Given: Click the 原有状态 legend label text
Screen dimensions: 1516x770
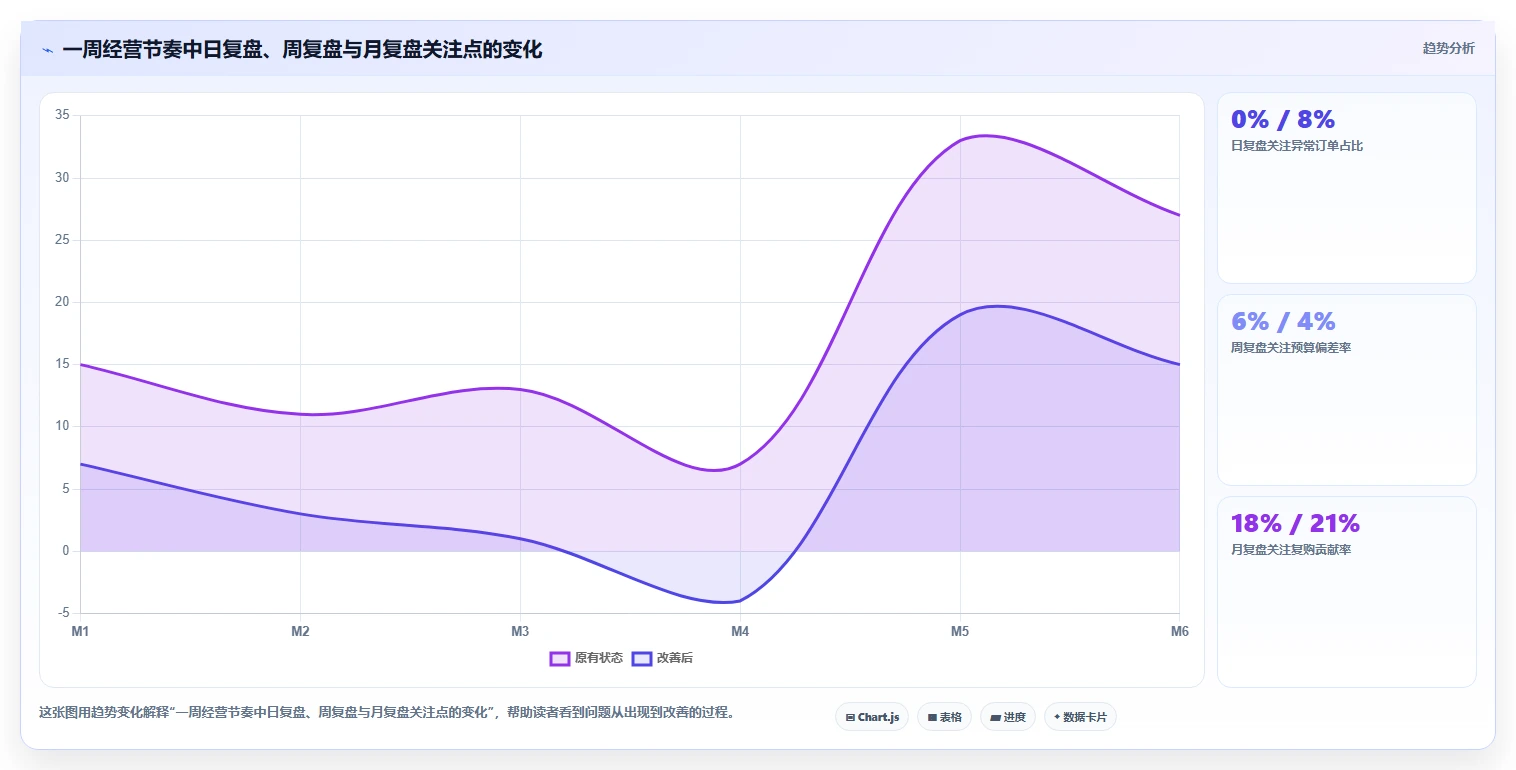Looking at the screenshot, I should [x=598, y=658].
